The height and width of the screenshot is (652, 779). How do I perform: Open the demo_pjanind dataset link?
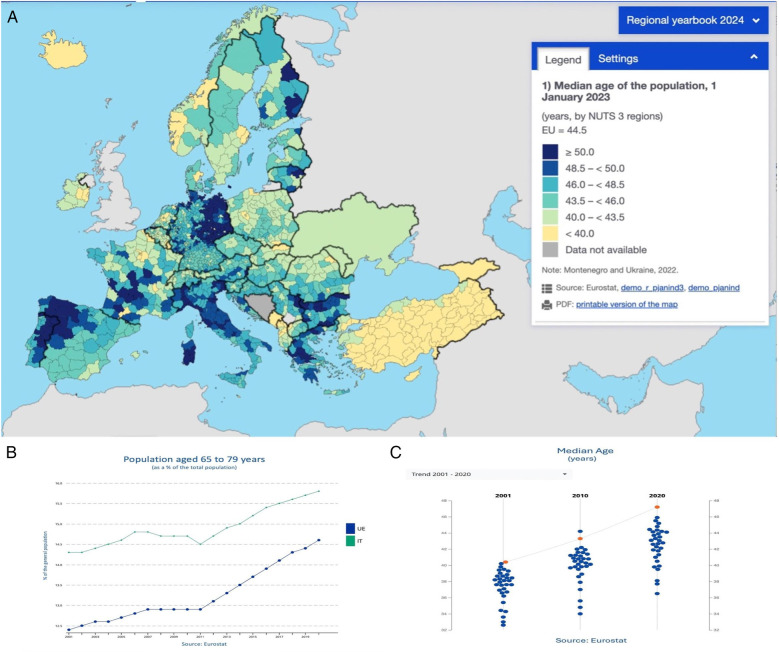coord(713,288)
